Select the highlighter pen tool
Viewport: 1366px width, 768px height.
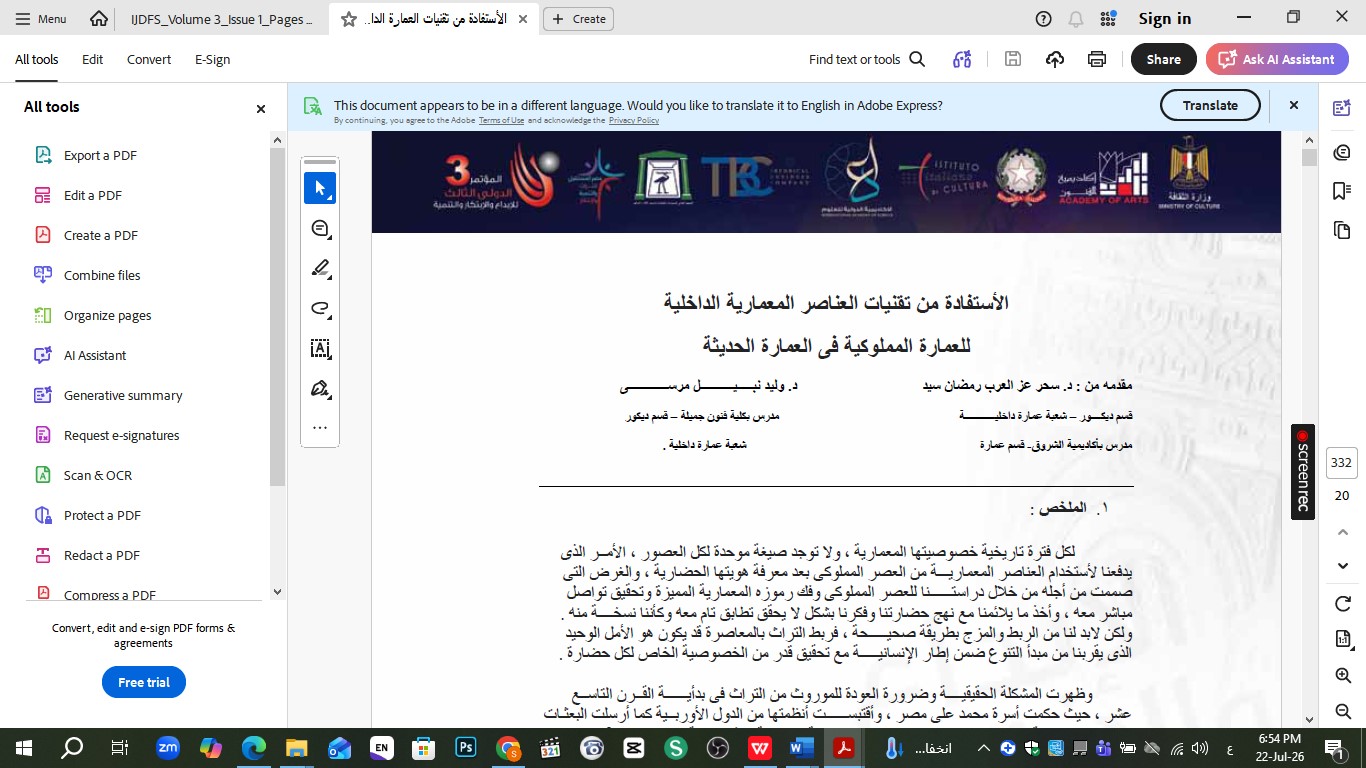320,268
